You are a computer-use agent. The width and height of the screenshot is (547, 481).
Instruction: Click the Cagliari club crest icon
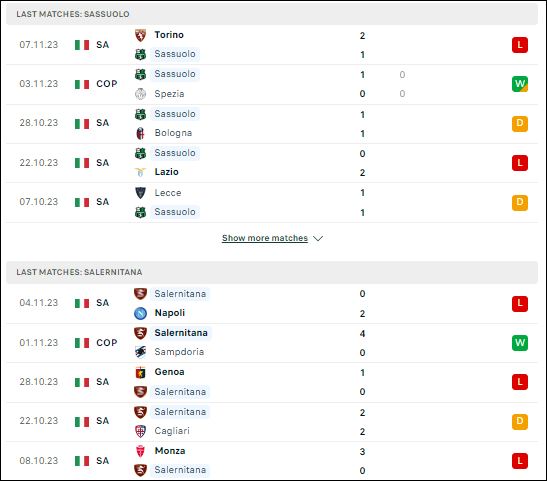click(x=140, y=431)
